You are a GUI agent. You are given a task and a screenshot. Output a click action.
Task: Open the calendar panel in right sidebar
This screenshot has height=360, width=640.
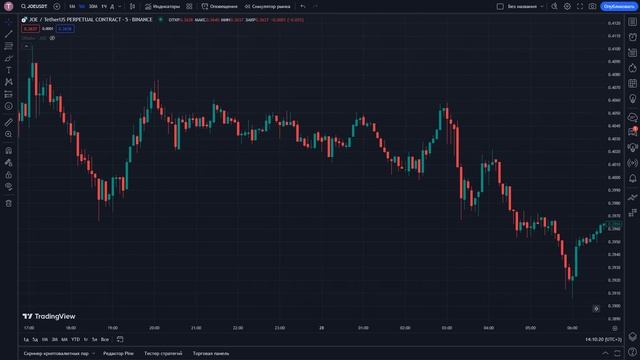[632, 84]
